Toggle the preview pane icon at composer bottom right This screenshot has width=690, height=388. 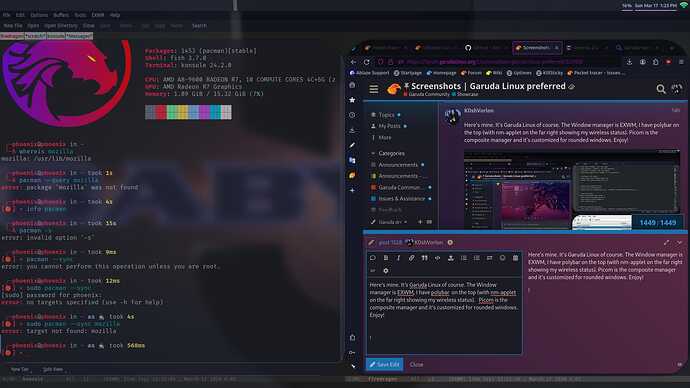(x=680, y=364)
